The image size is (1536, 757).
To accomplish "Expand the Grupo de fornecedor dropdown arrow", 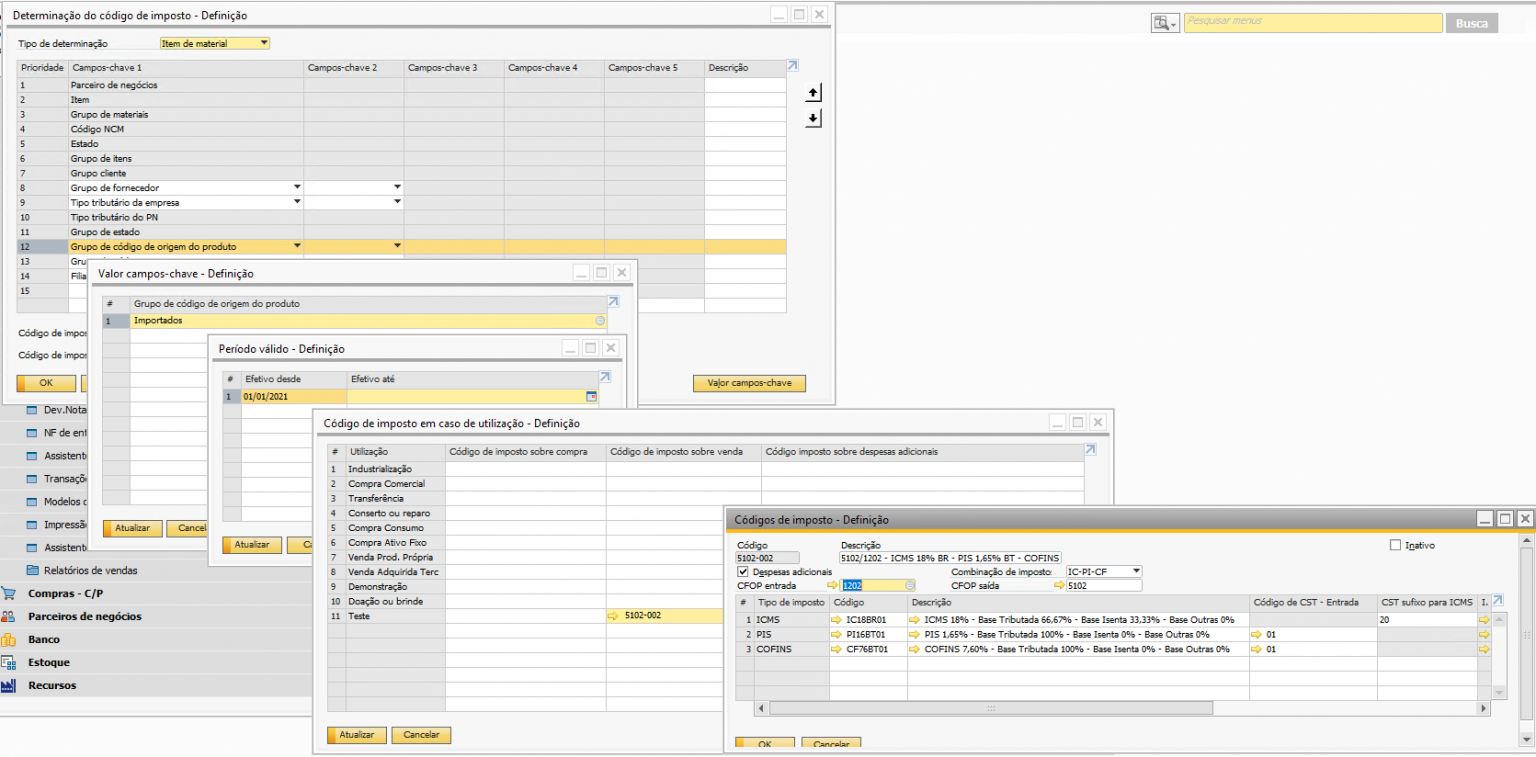I will [296, 188].
